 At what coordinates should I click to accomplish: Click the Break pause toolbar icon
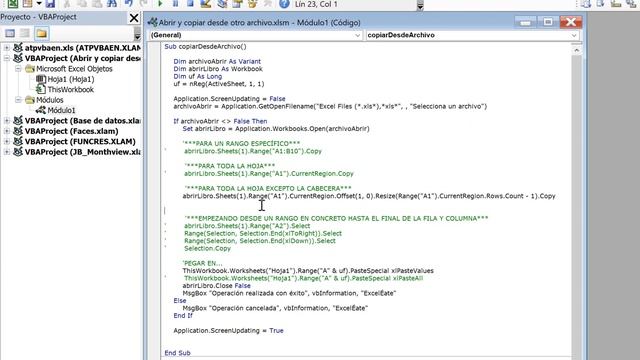point(175,4)
